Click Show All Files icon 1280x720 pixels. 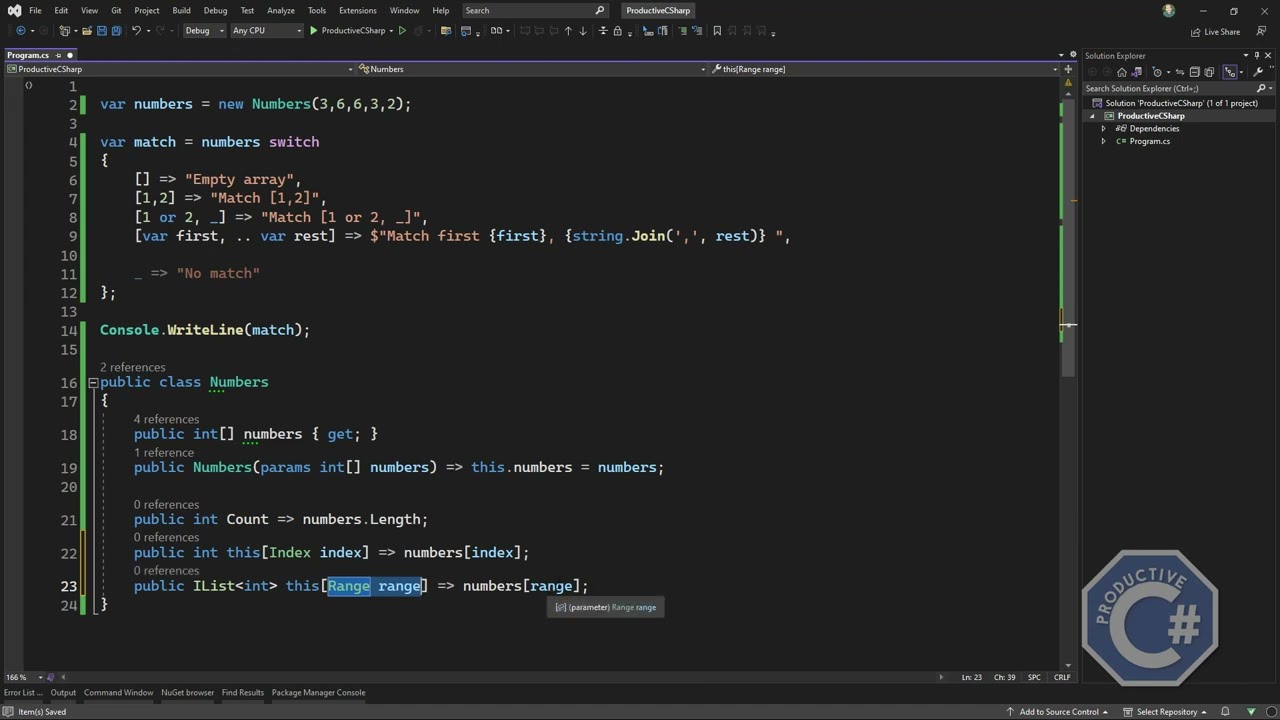point(1209,72)
